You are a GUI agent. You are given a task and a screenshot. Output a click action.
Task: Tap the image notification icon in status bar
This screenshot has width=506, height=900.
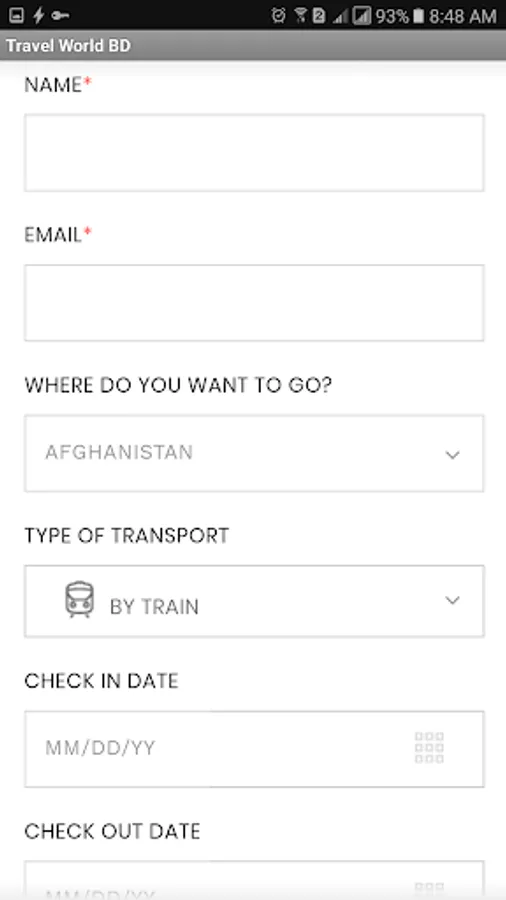click(16, 15)
